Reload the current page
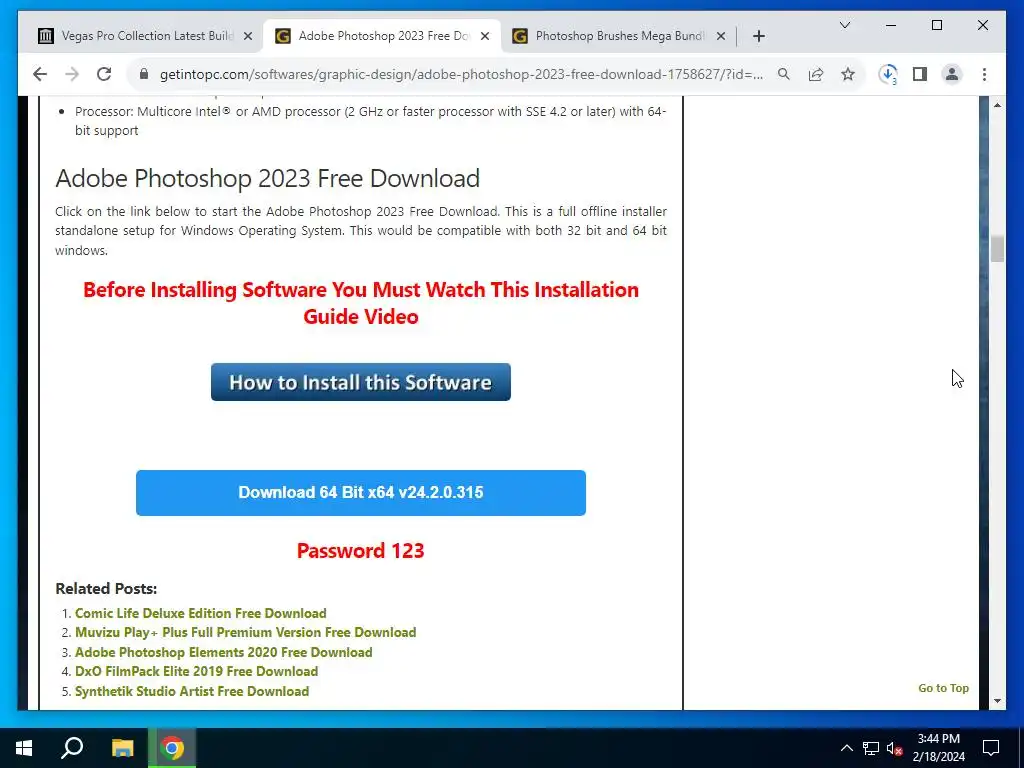This screenshot has width=1024, height=768. 104,74
